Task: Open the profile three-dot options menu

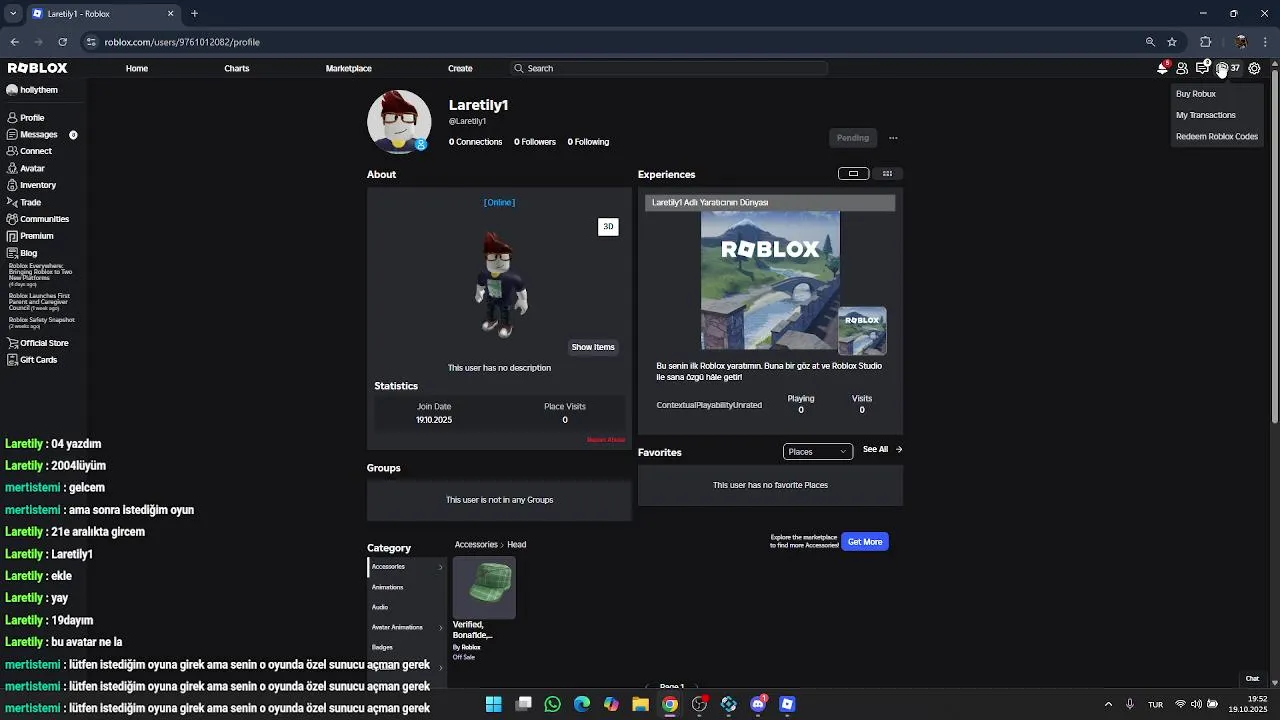Action: [893, 138]
